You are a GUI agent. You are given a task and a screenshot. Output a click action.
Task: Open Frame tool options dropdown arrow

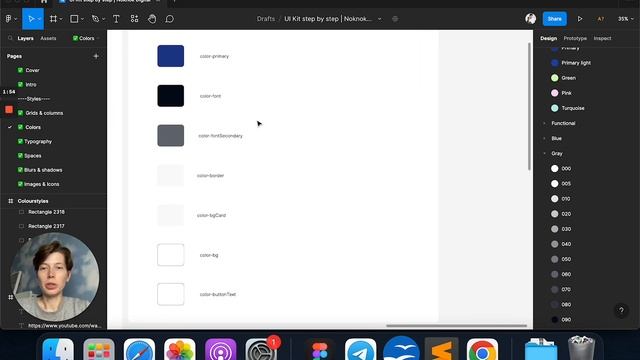click(61, 19)
